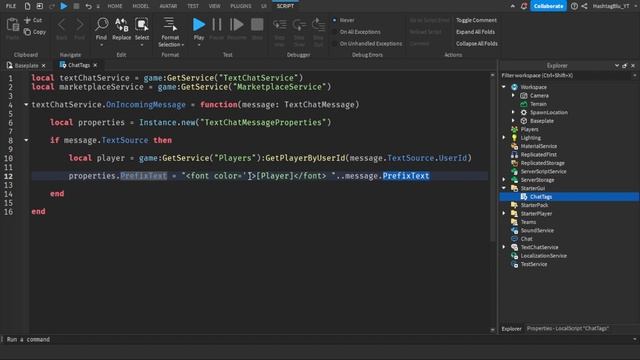
Task: Select Terrain in Explorer tree
Action: tap(538, 104)
